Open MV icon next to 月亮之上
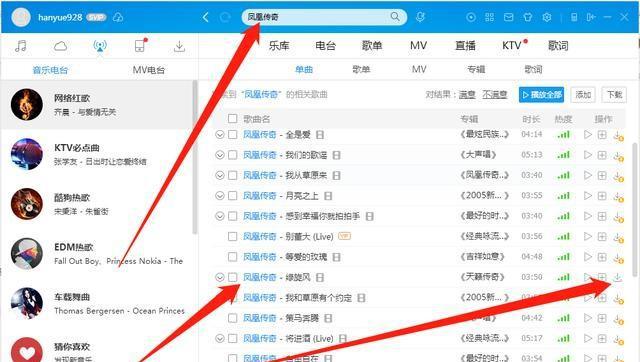Viewport: 640px width, 362px height. pos(328,196)
